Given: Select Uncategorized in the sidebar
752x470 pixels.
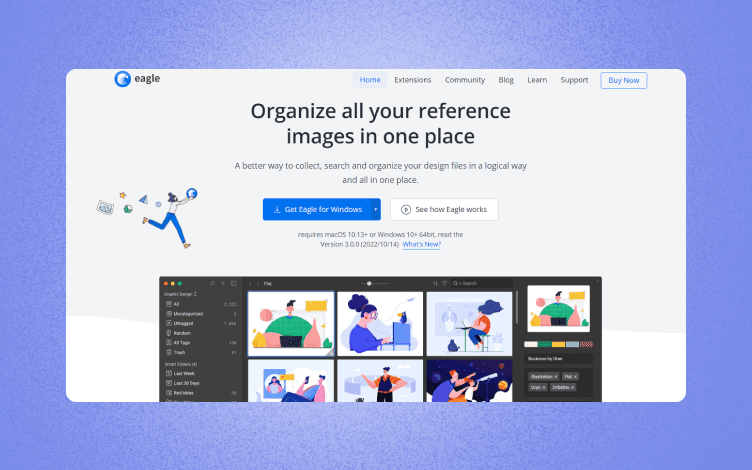Looking at the screenshot, I should pos(201,314).
